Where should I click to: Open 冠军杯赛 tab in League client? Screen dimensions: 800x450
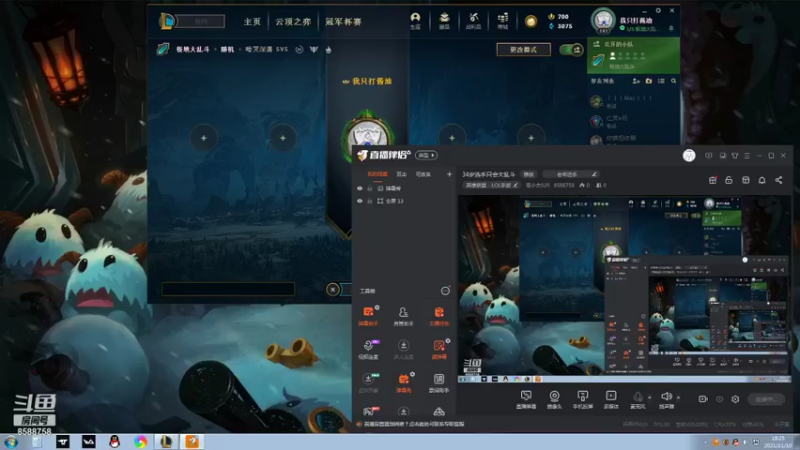[343, 21]
